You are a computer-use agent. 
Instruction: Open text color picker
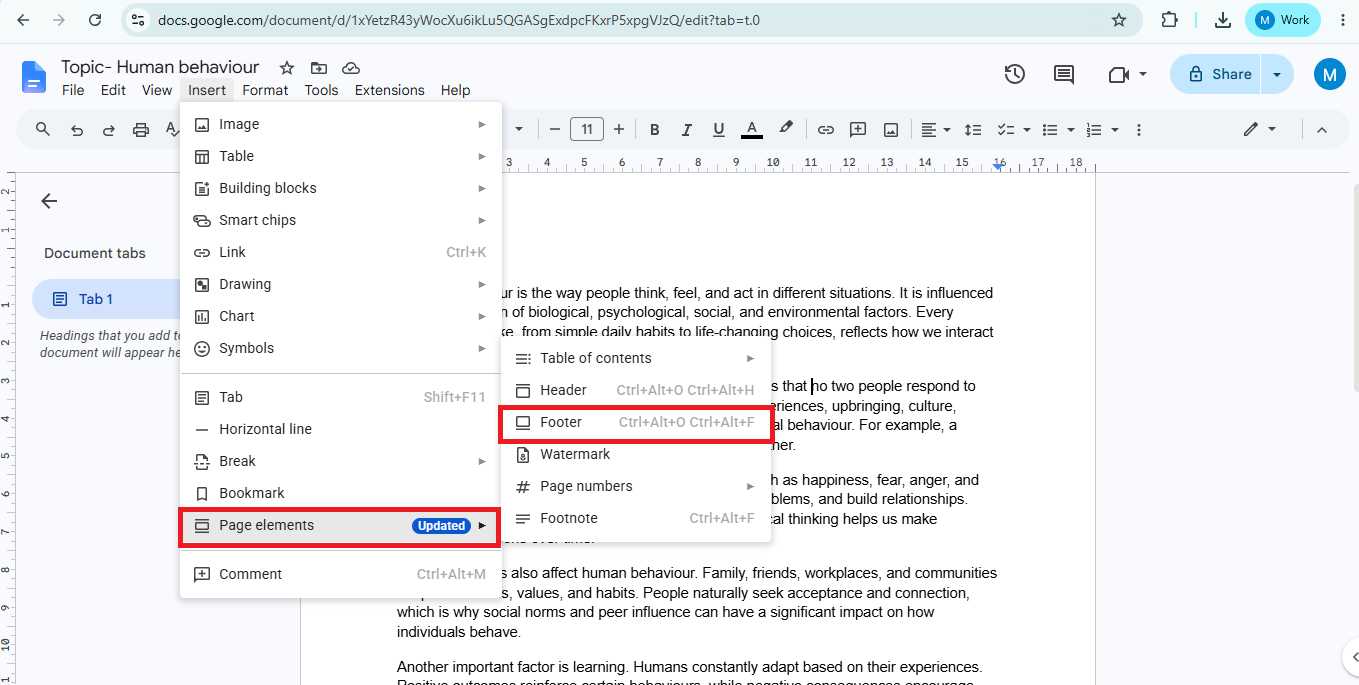pyautogui.click(x=752, y=129)
